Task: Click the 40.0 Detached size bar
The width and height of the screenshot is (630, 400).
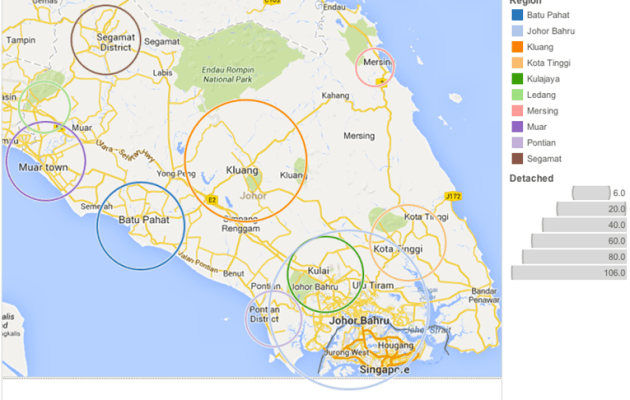Action: pos(584,225)
